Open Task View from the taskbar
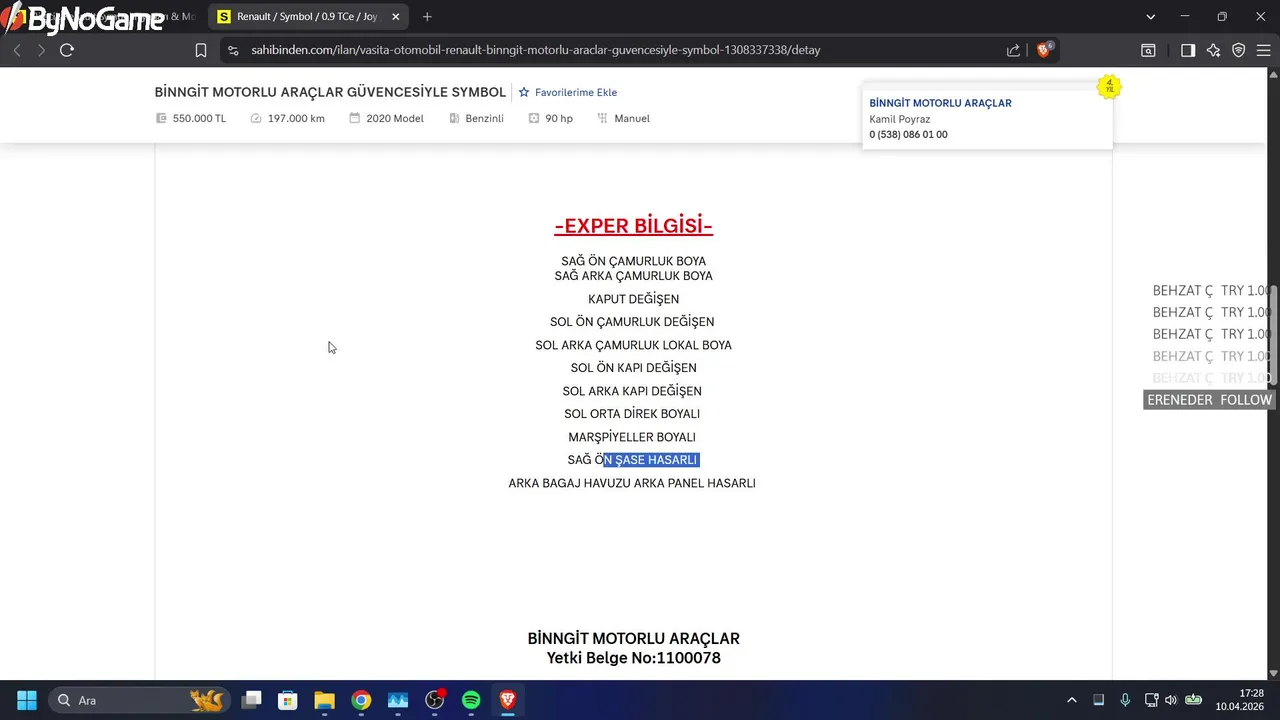Image resolution: width=1280 pixels, height=720 pixels. 251,700
